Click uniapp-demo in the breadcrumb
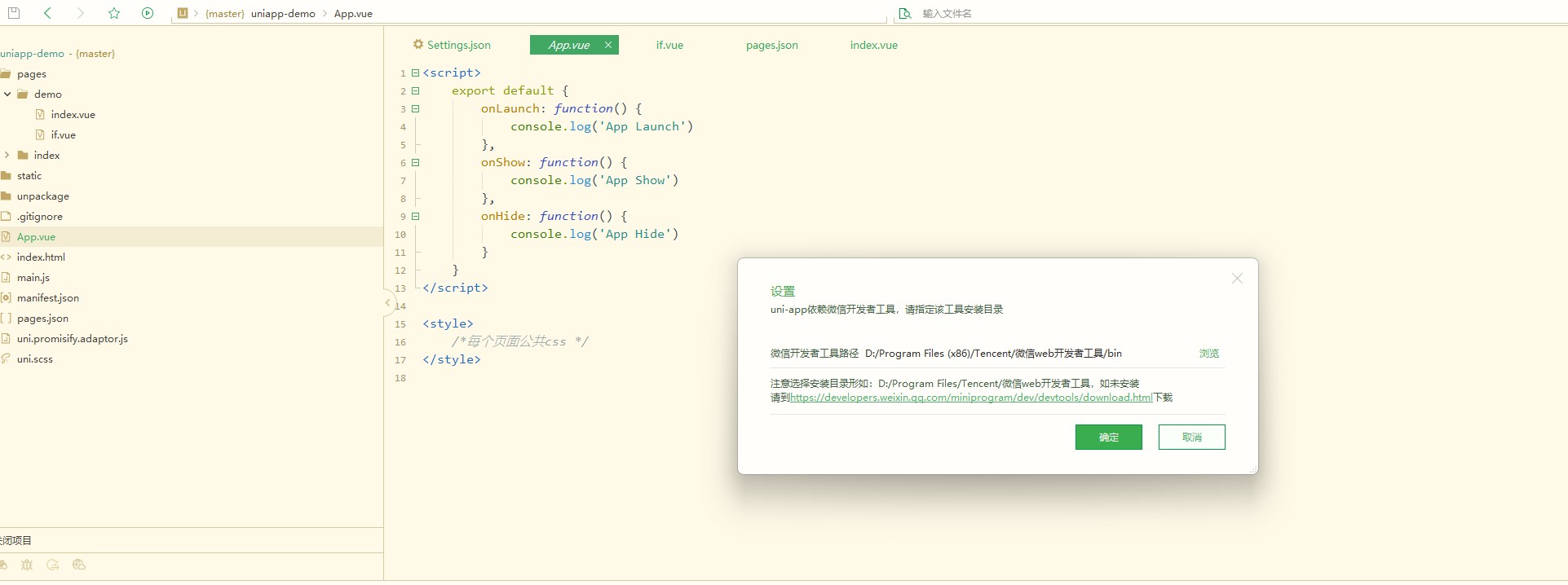Viewport: 1568px width, 585px height. point(283,13)
